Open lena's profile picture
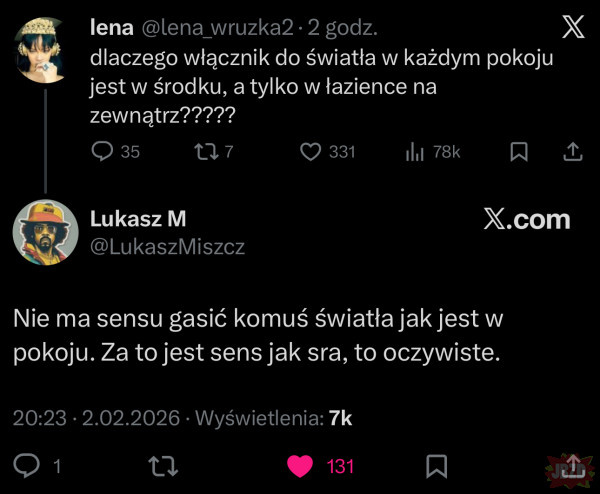This screenshot has width=600, height=494. 43,47
